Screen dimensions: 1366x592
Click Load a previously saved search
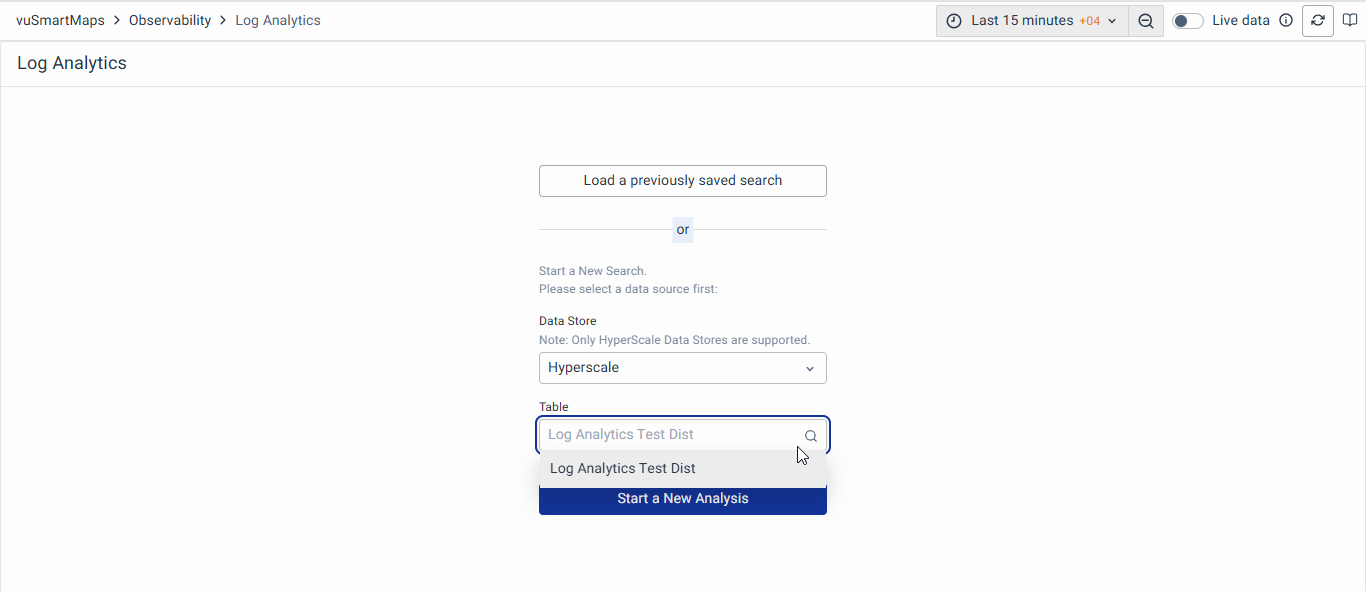(x=683, y=181)
